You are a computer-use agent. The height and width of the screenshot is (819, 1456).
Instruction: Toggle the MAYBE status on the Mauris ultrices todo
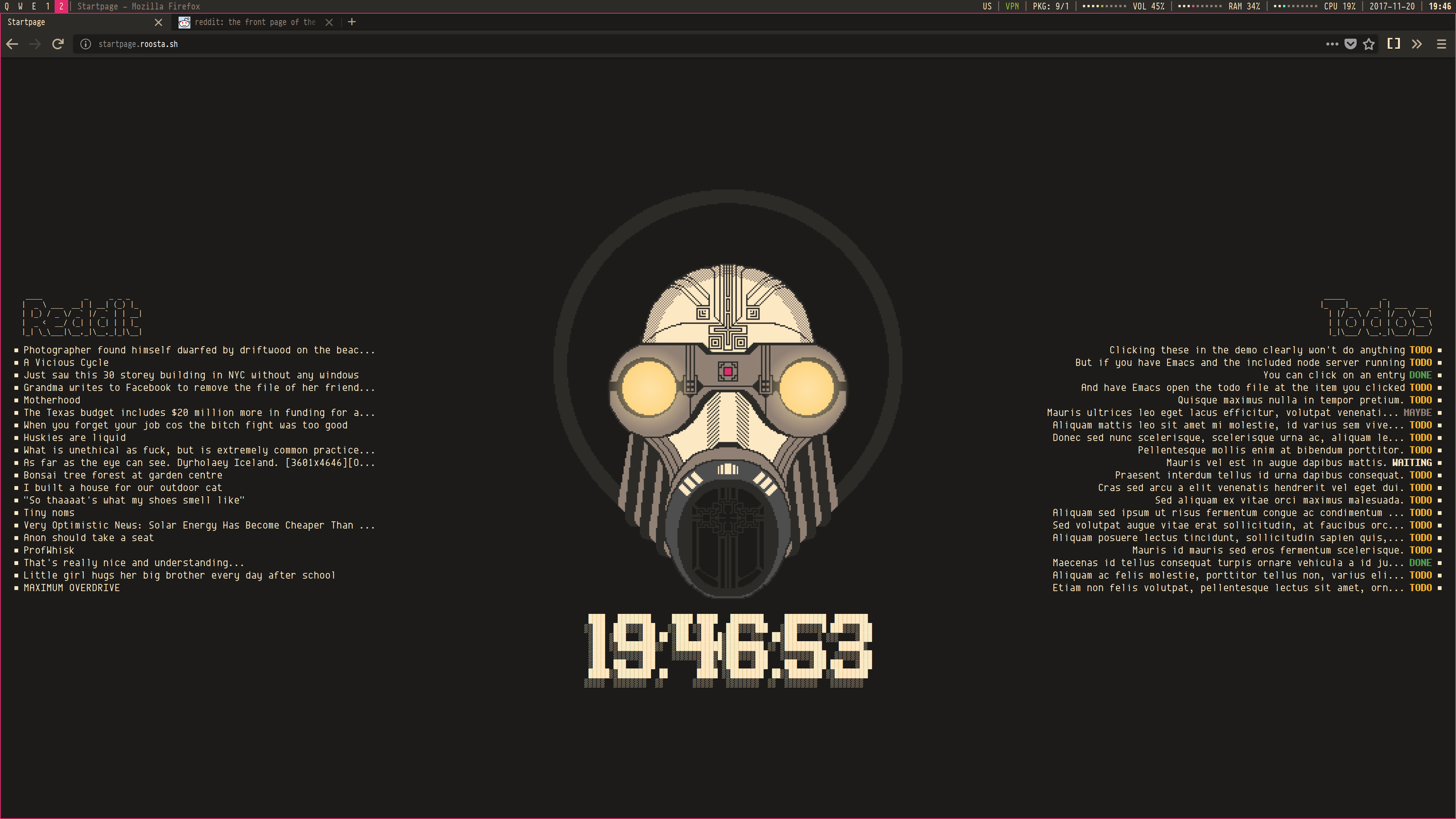coord(1417,413)
